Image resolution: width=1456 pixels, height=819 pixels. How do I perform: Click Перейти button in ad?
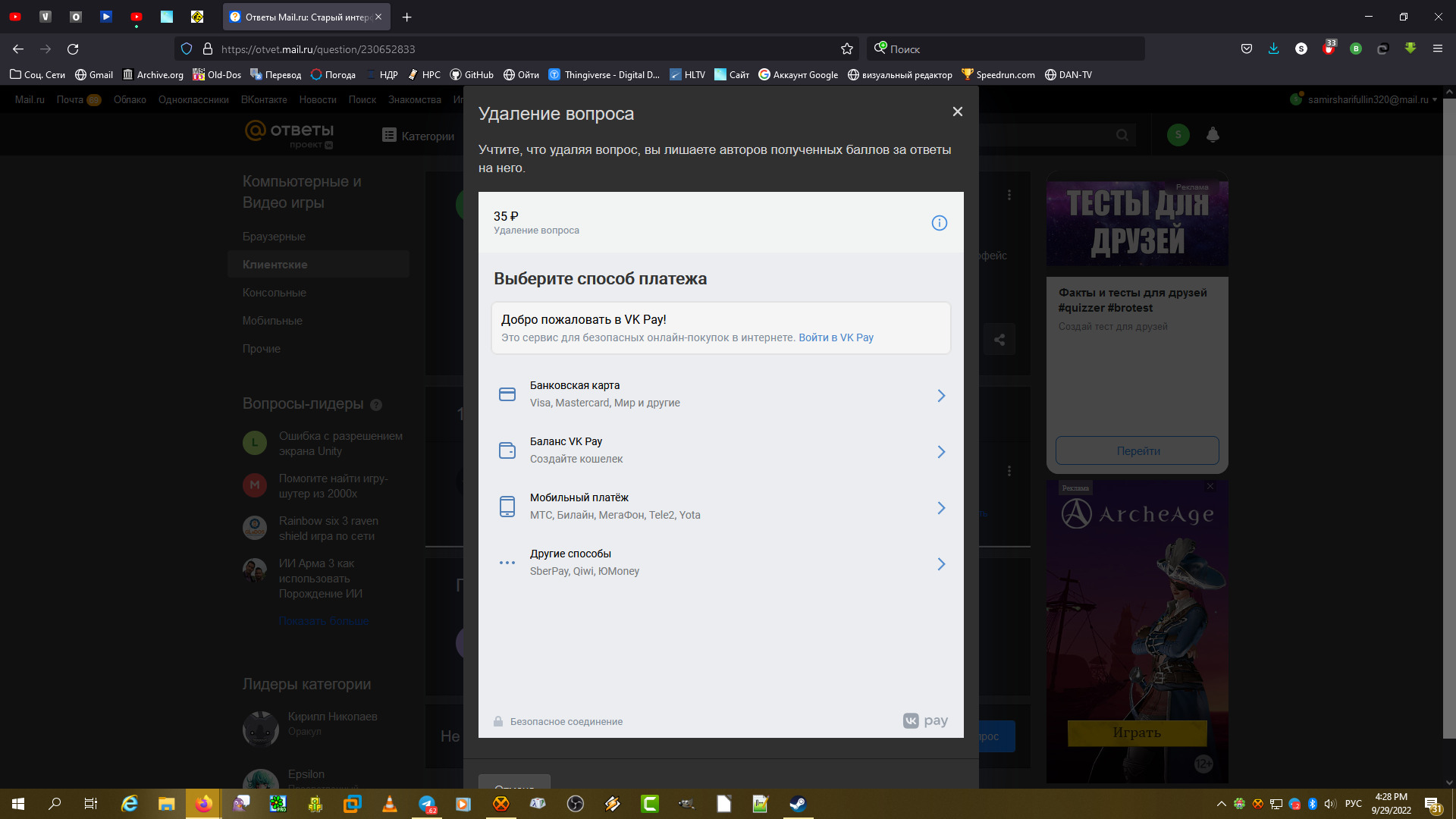click(1137, 450)
